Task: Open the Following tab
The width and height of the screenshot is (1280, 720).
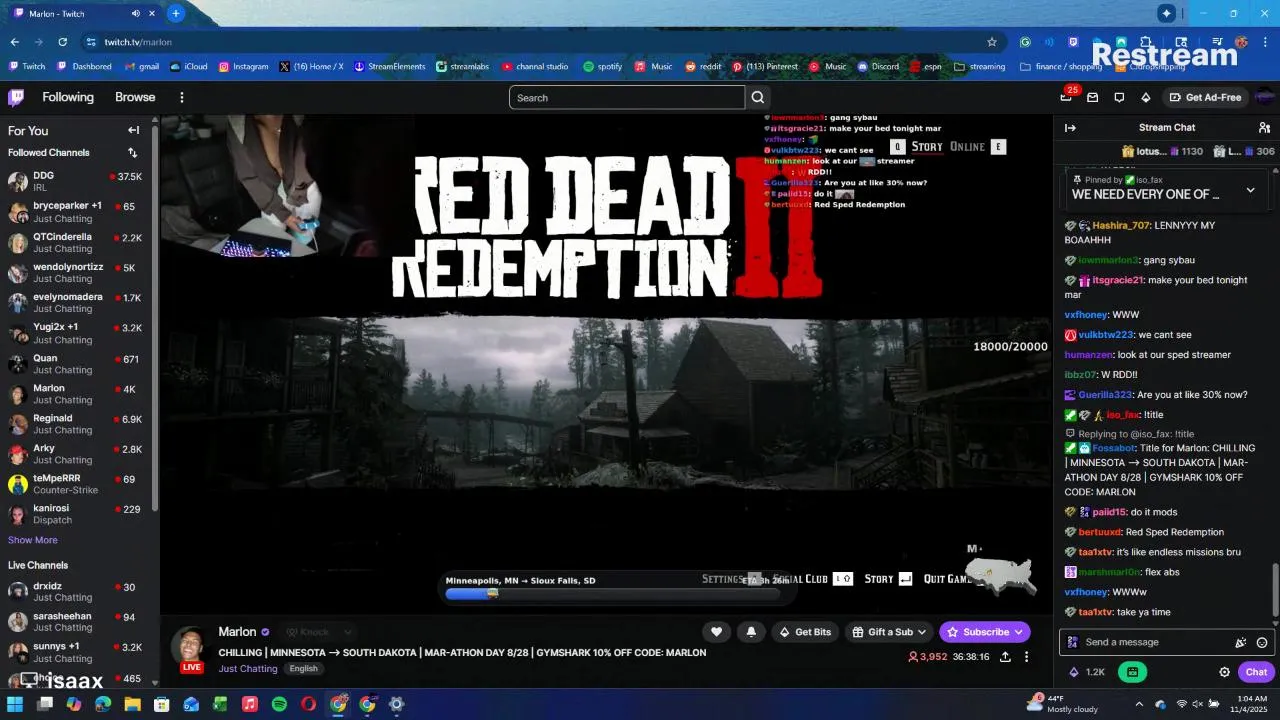Action: (68, 97)
